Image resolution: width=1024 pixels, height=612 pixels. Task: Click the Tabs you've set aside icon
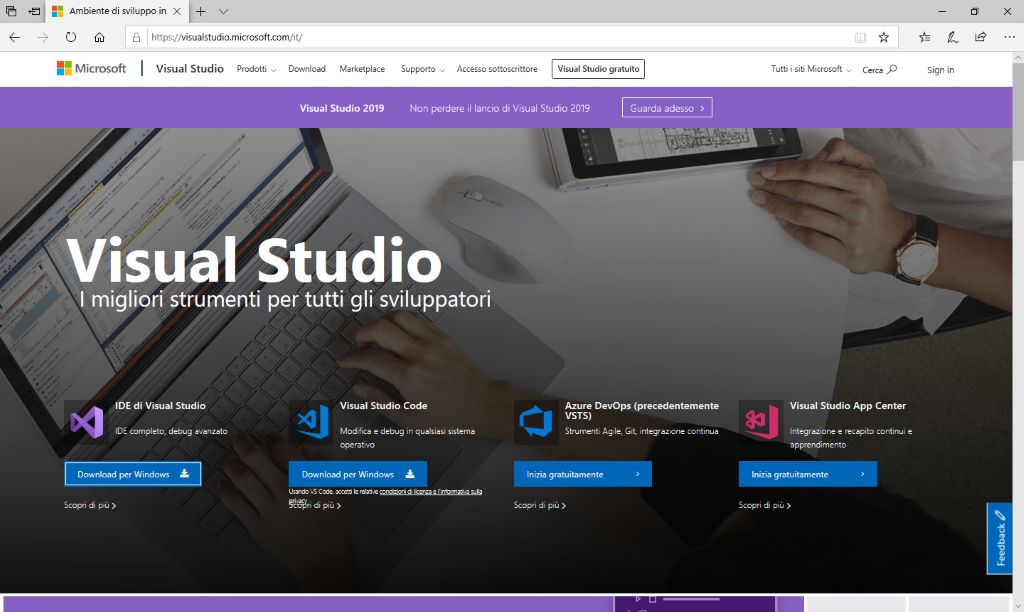[11, 11]
